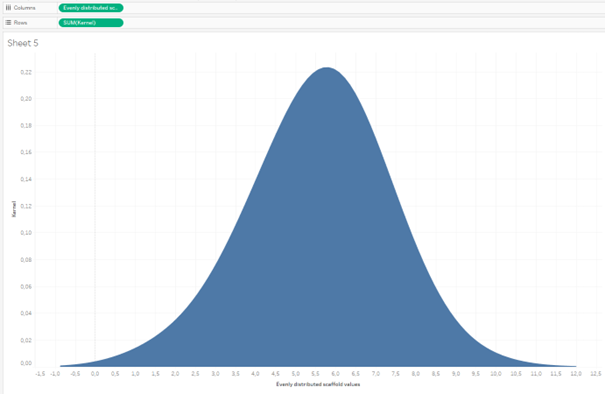Screen dimensions: 605x394
Task: Select the Evenly distributed sc.. pill
Action: pyautogui.click(x=91, y=8)
